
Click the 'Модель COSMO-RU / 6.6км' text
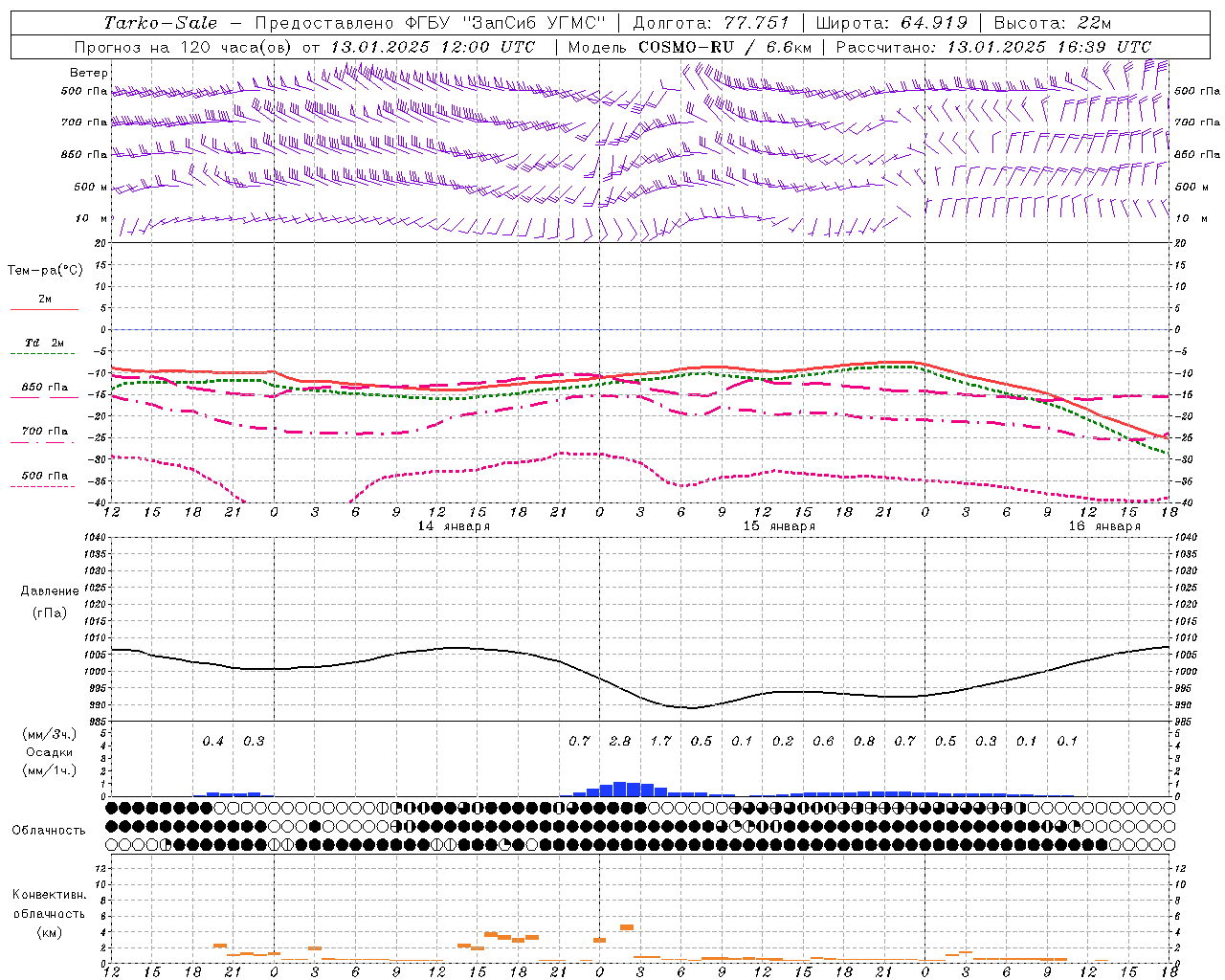690,47
